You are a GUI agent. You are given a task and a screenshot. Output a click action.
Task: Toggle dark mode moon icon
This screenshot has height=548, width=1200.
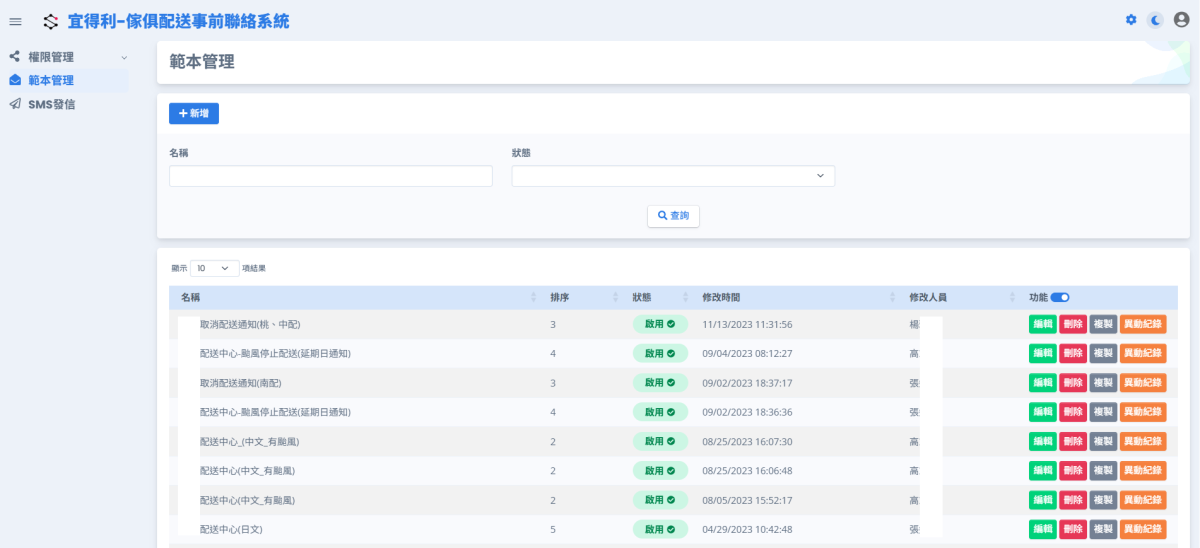(1155, 20)
